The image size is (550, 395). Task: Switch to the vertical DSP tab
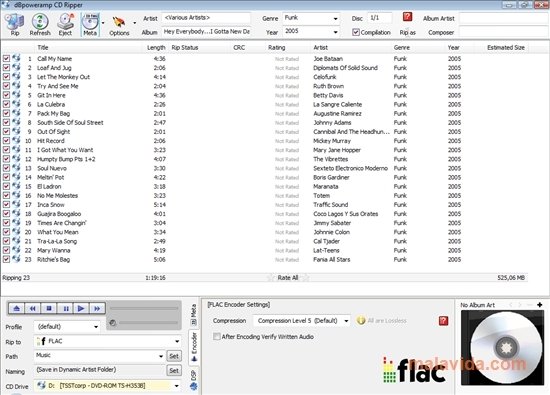(x=194, y=380)
